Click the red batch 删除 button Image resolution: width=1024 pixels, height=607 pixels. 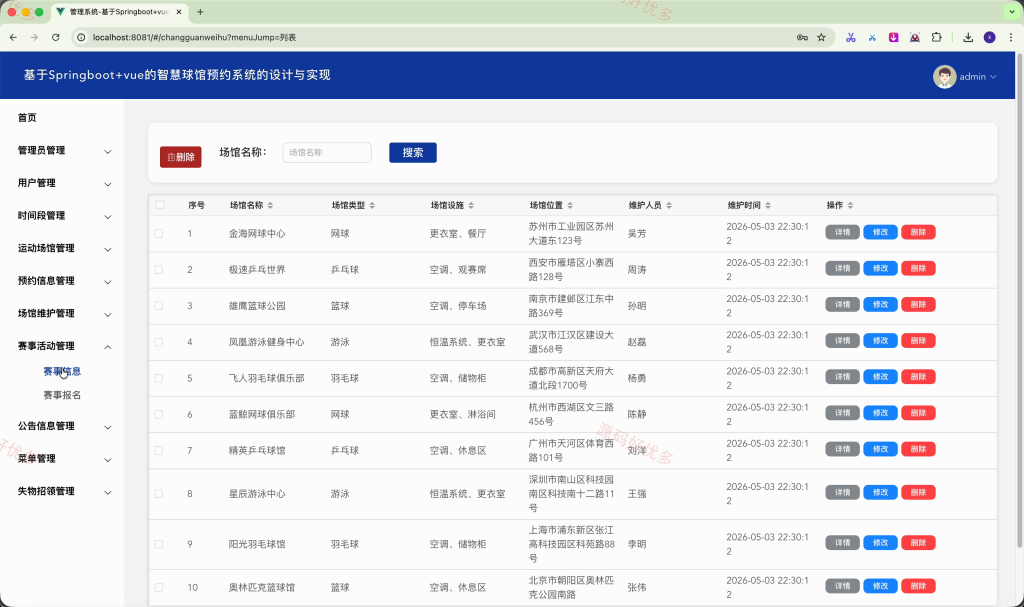point(181,157)
